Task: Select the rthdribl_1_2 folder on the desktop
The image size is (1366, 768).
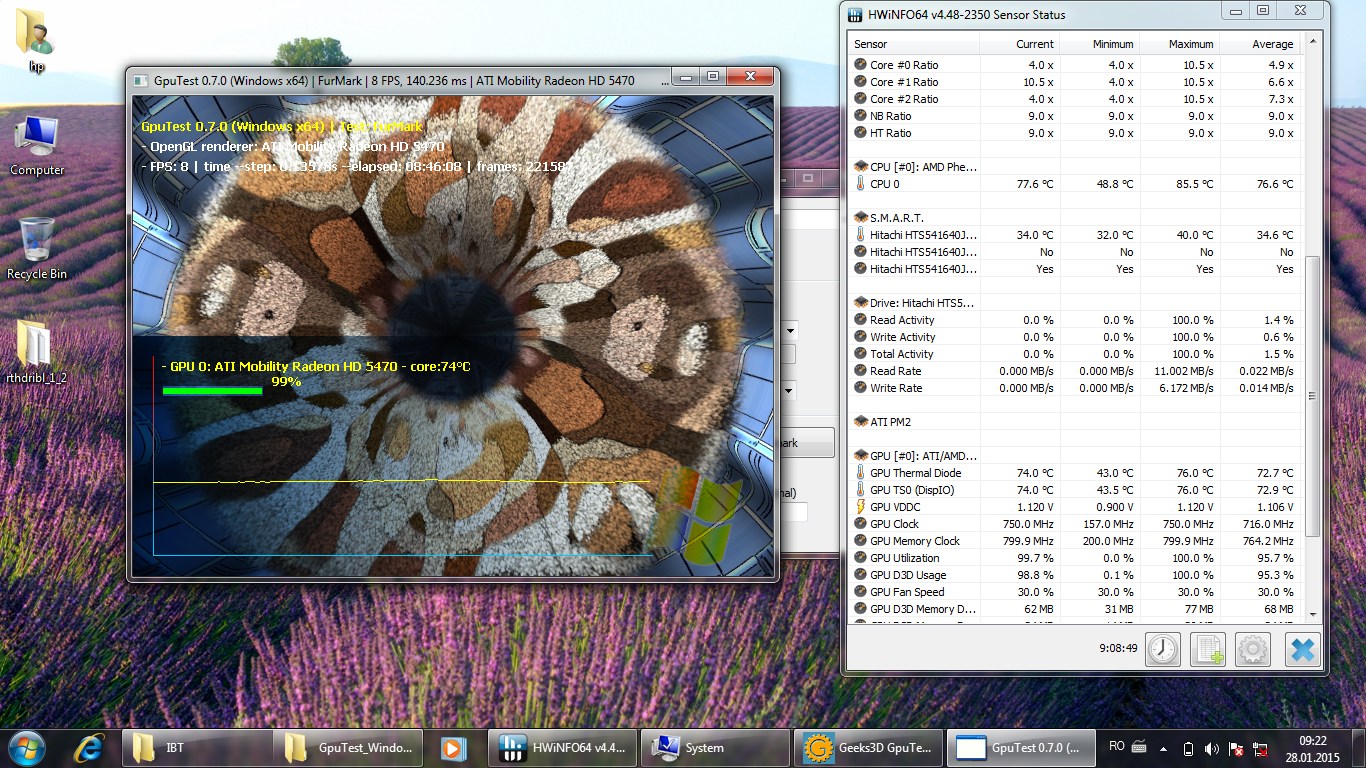Action: click(x=36, y=352)
